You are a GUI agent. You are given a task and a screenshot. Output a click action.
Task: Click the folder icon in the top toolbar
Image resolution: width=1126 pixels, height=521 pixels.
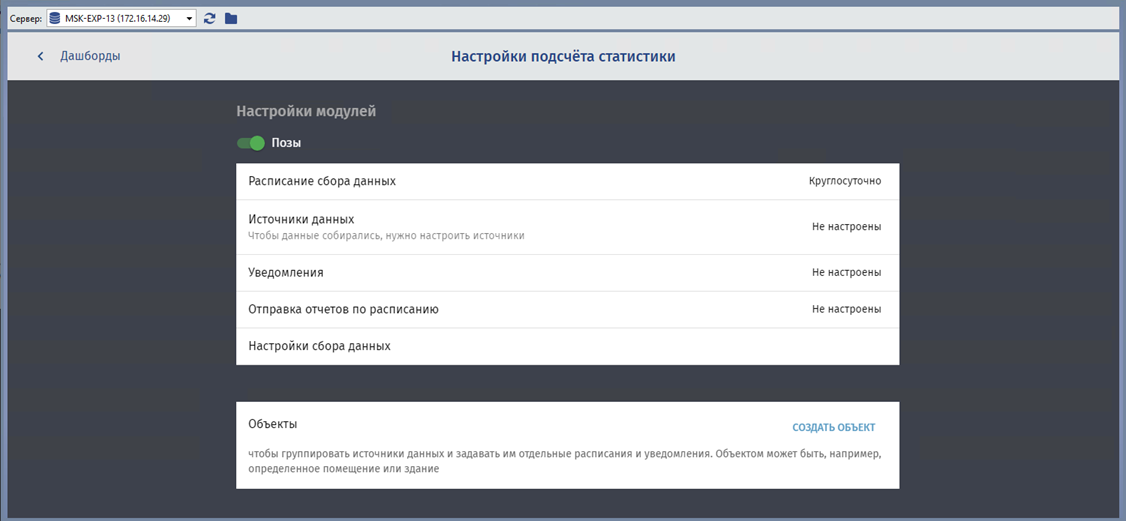click(231, 18)
